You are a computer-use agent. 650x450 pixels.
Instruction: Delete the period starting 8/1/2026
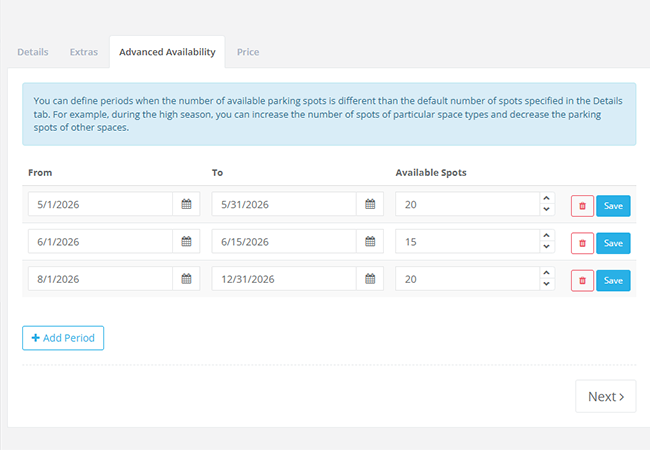(x=582, y=281)
